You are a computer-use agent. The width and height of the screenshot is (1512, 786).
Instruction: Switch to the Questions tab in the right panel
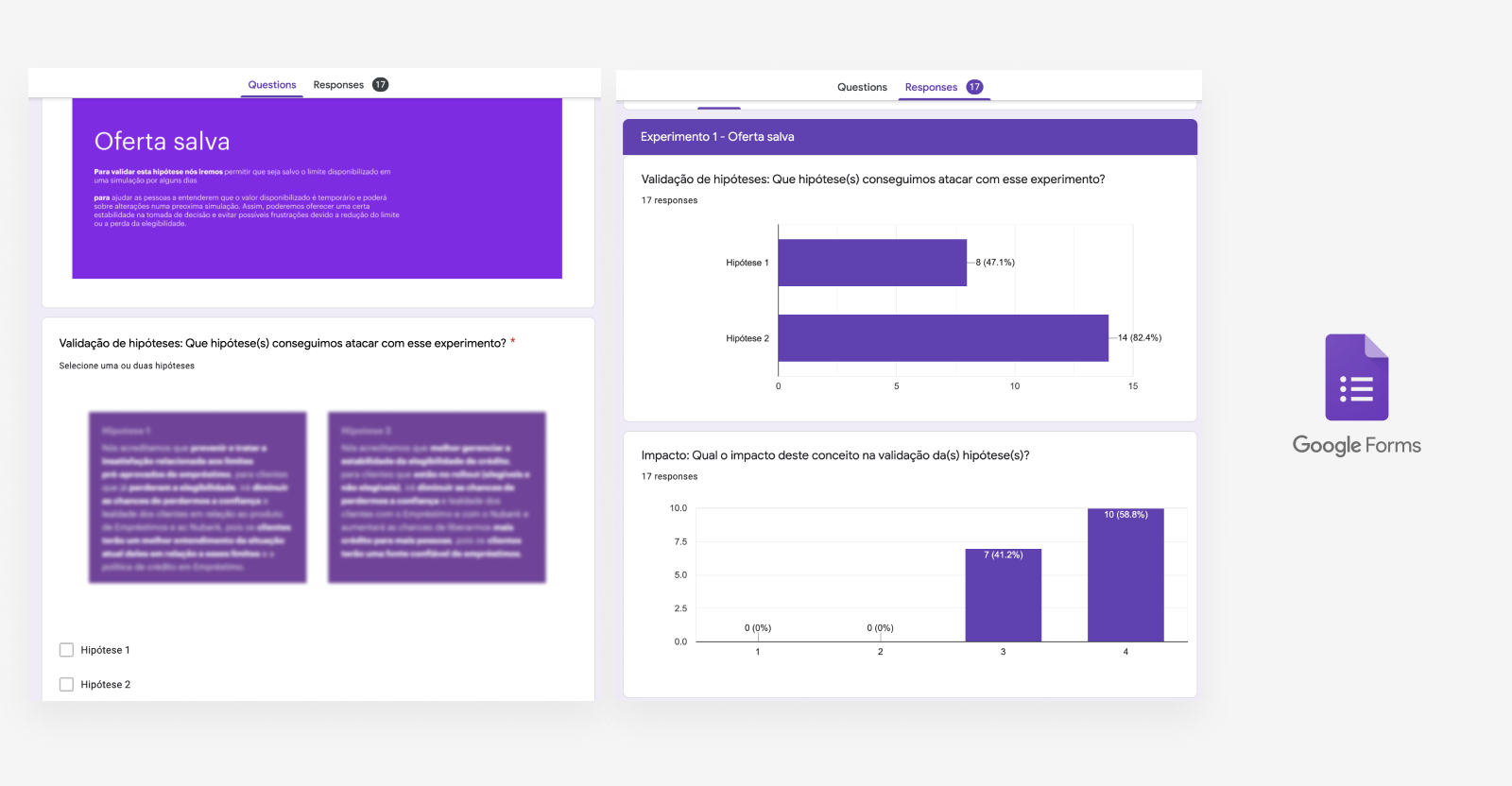pos(862,87)
